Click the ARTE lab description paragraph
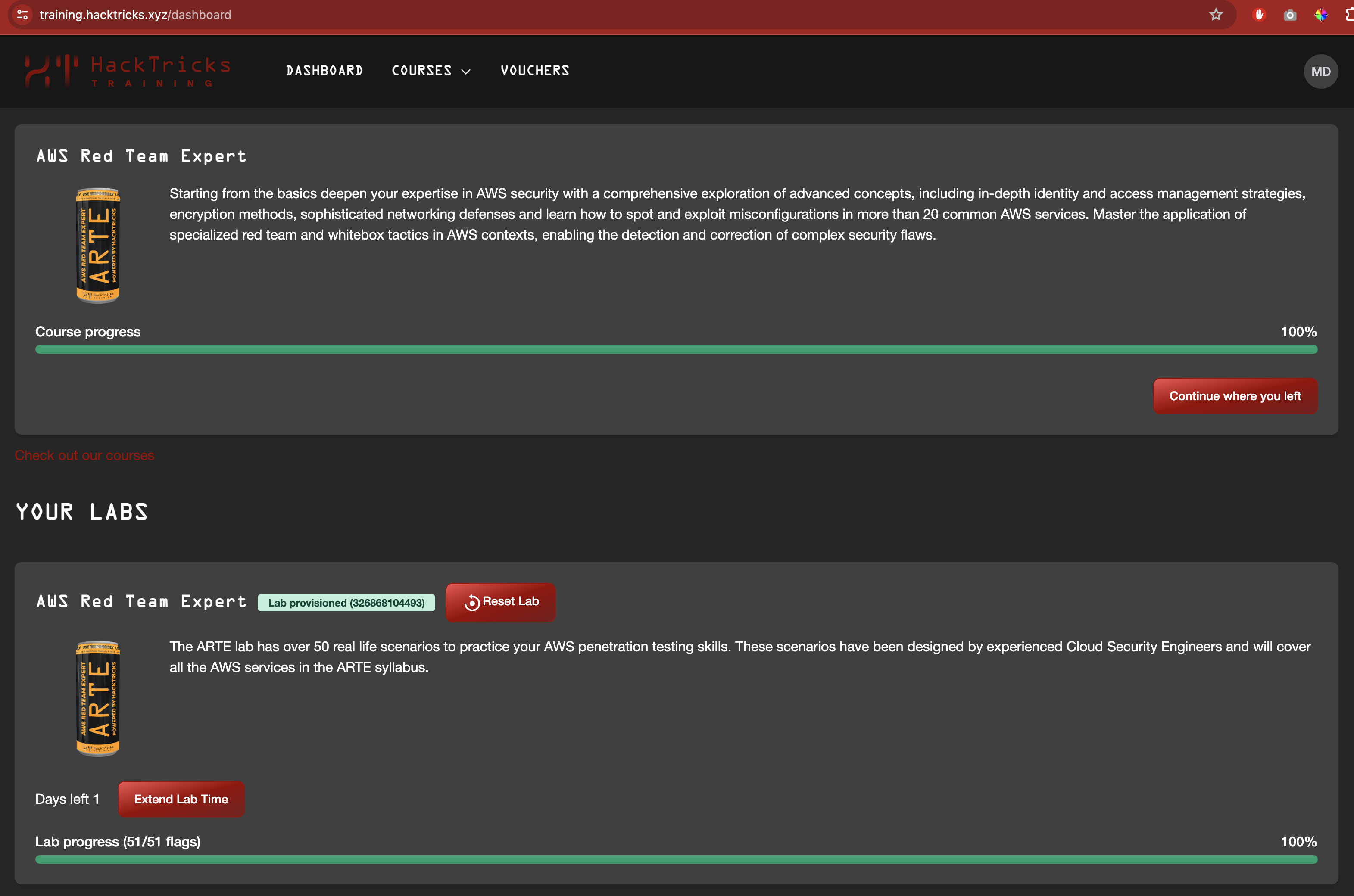 (x=740, y=657)
